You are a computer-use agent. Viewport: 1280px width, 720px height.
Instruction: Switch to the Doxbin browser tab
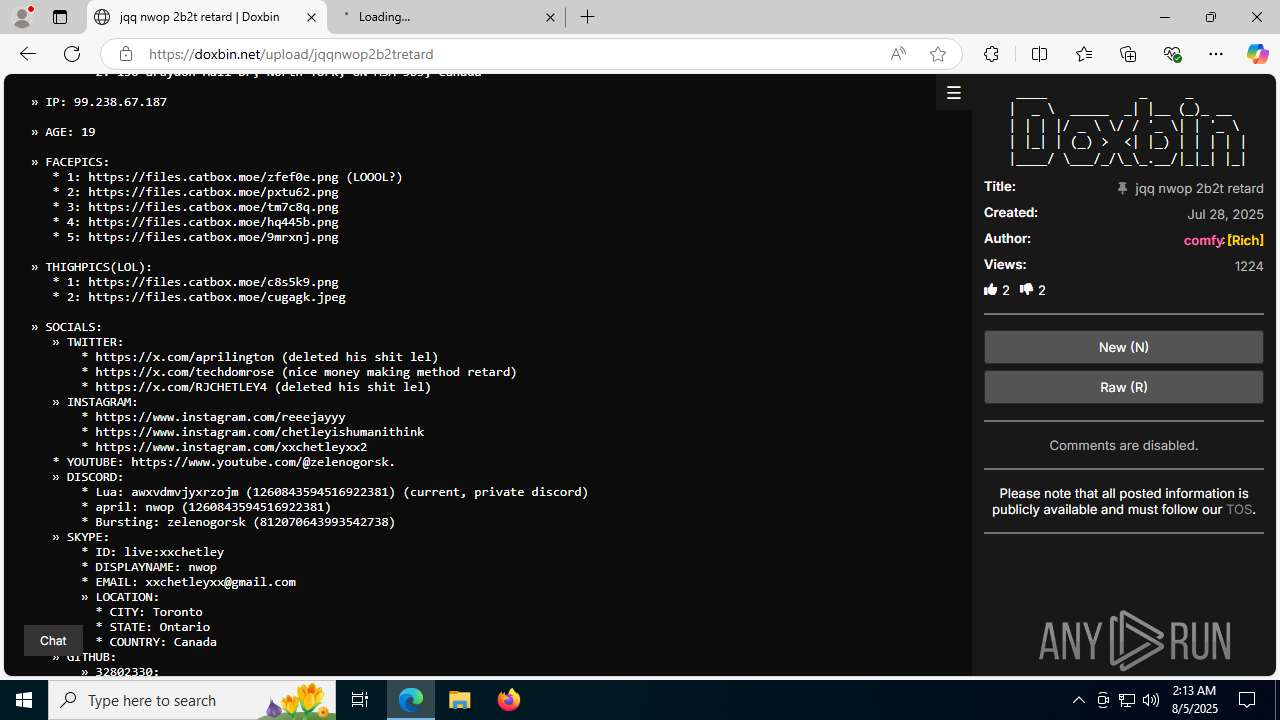point(207,17)
